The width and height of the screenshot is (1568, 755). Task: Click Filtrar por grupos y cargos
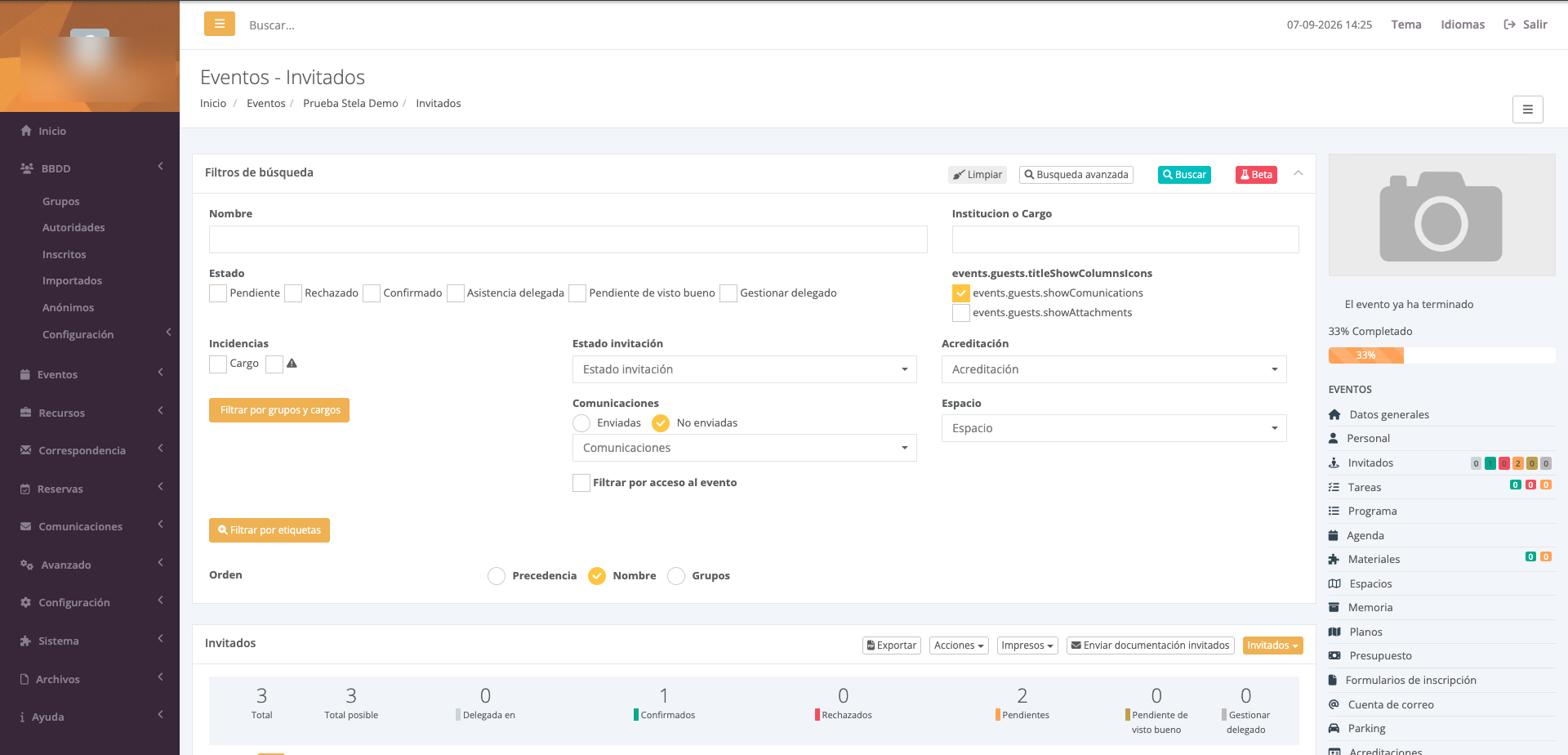(x=279, y=410)
